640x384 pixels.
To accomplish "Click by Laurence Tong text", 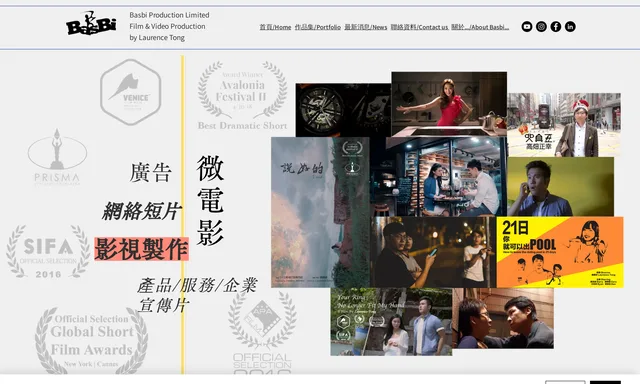I will coord(157,38).
